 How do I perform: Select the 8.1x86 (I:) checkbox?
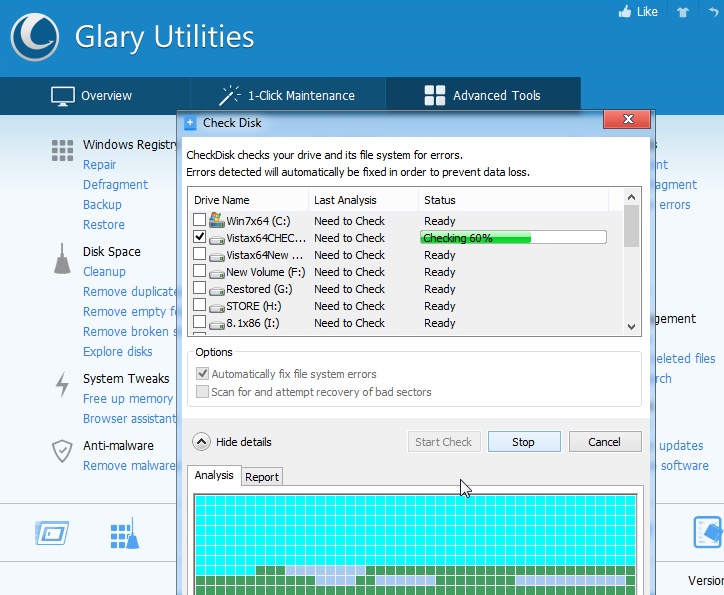199,322
